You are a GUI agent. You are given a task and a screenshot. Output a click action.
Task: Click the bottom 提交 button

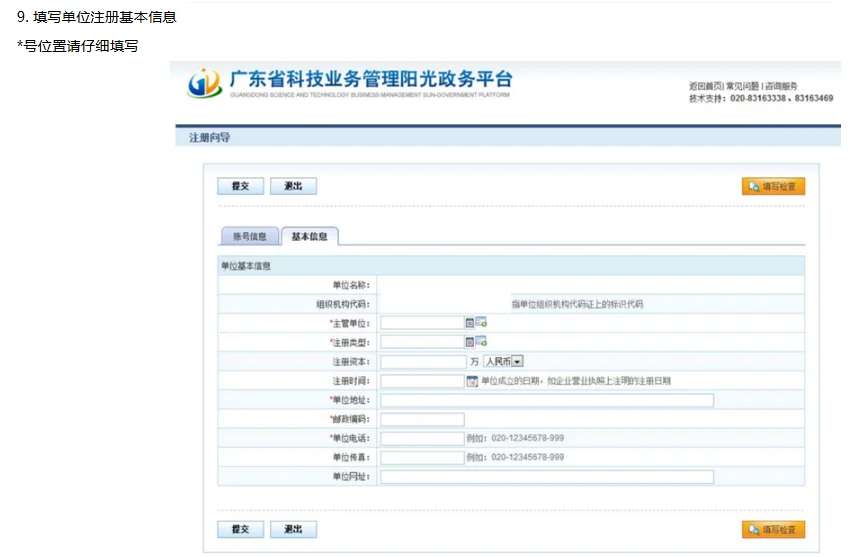(x=240, y=529)
